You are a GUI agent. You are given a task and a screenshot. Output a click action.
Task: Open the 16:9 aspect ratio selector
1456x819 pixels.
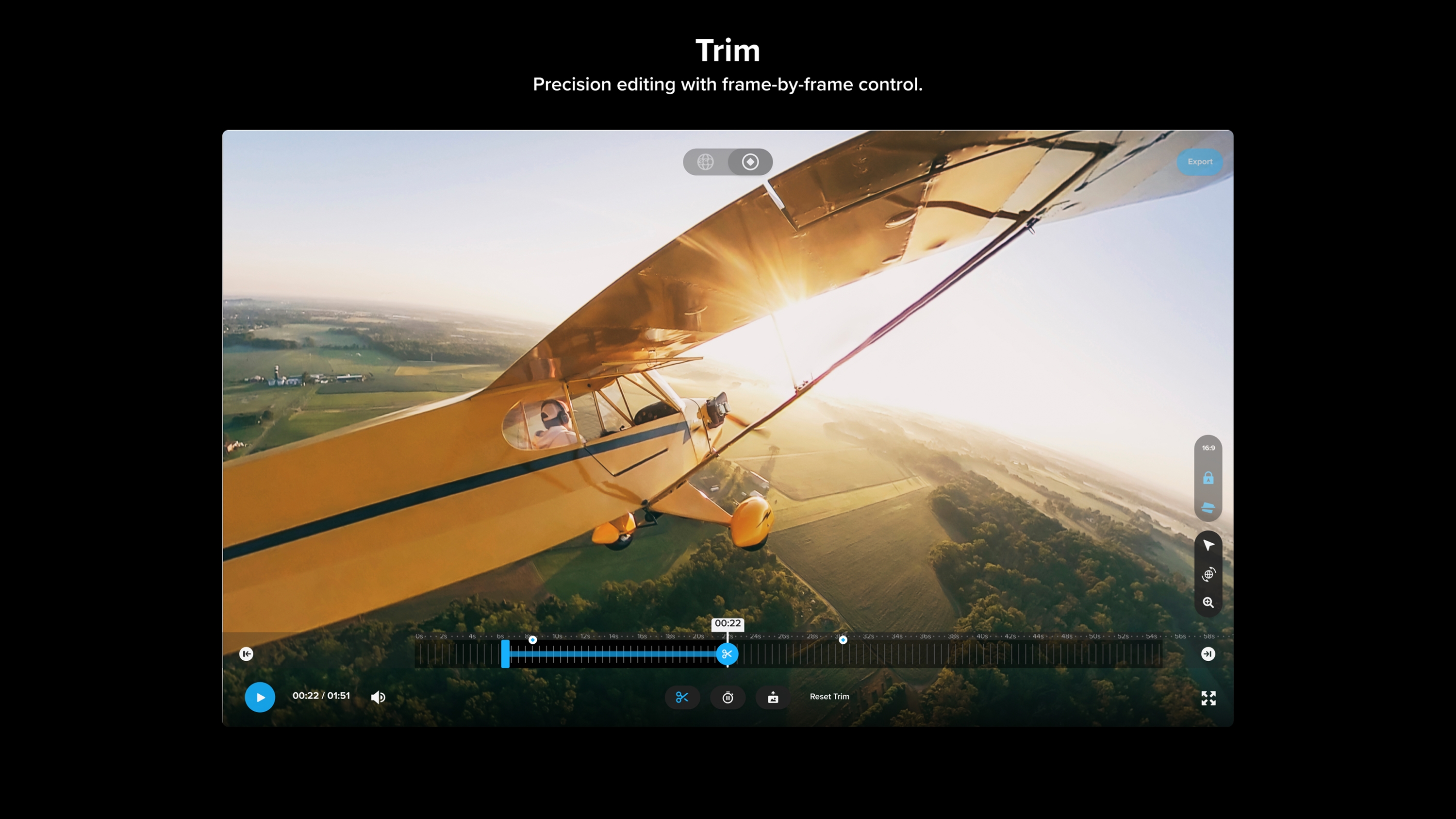(x=1208, y=448)
